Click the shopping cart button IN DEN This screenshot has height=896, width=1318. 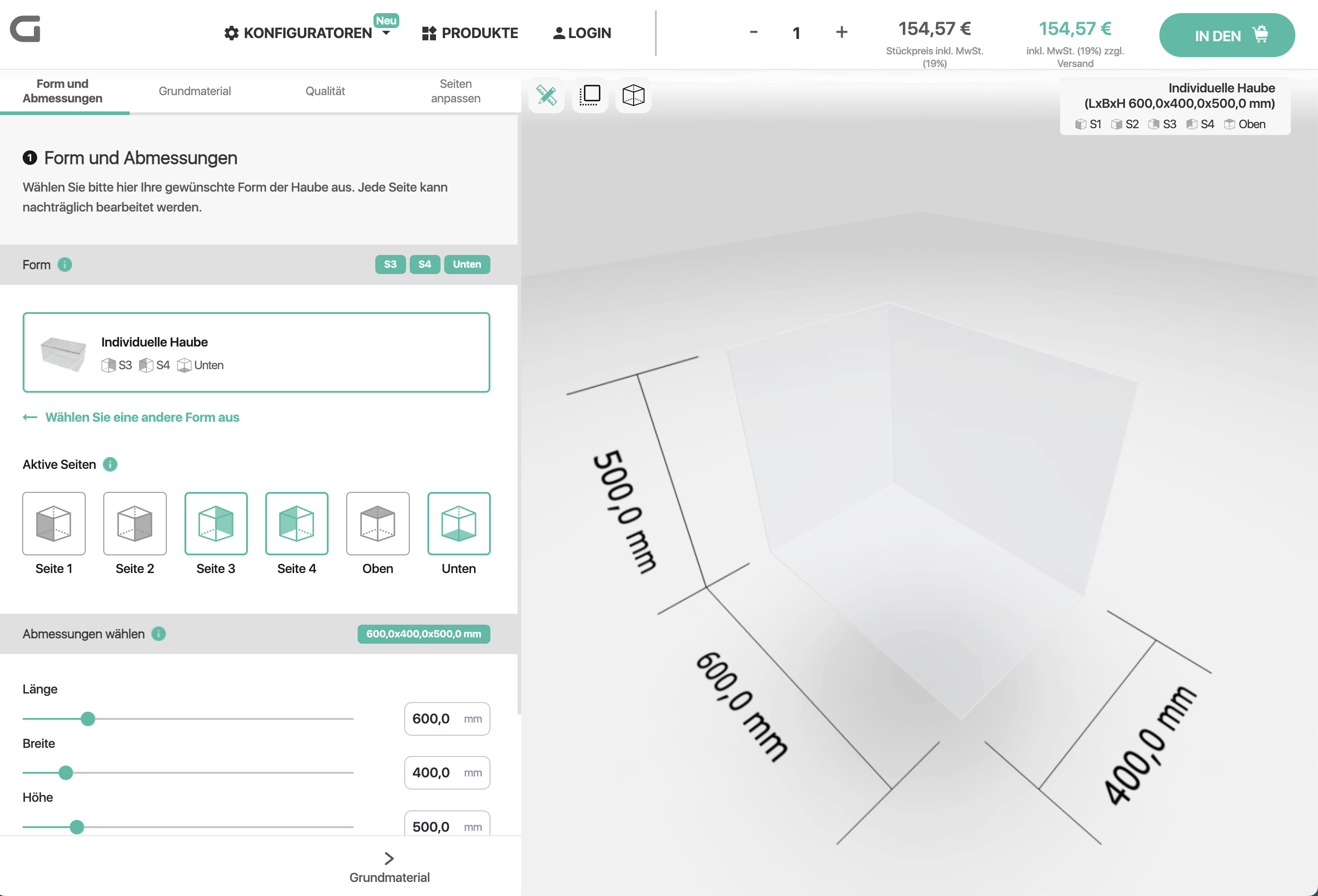point(1227,35)
